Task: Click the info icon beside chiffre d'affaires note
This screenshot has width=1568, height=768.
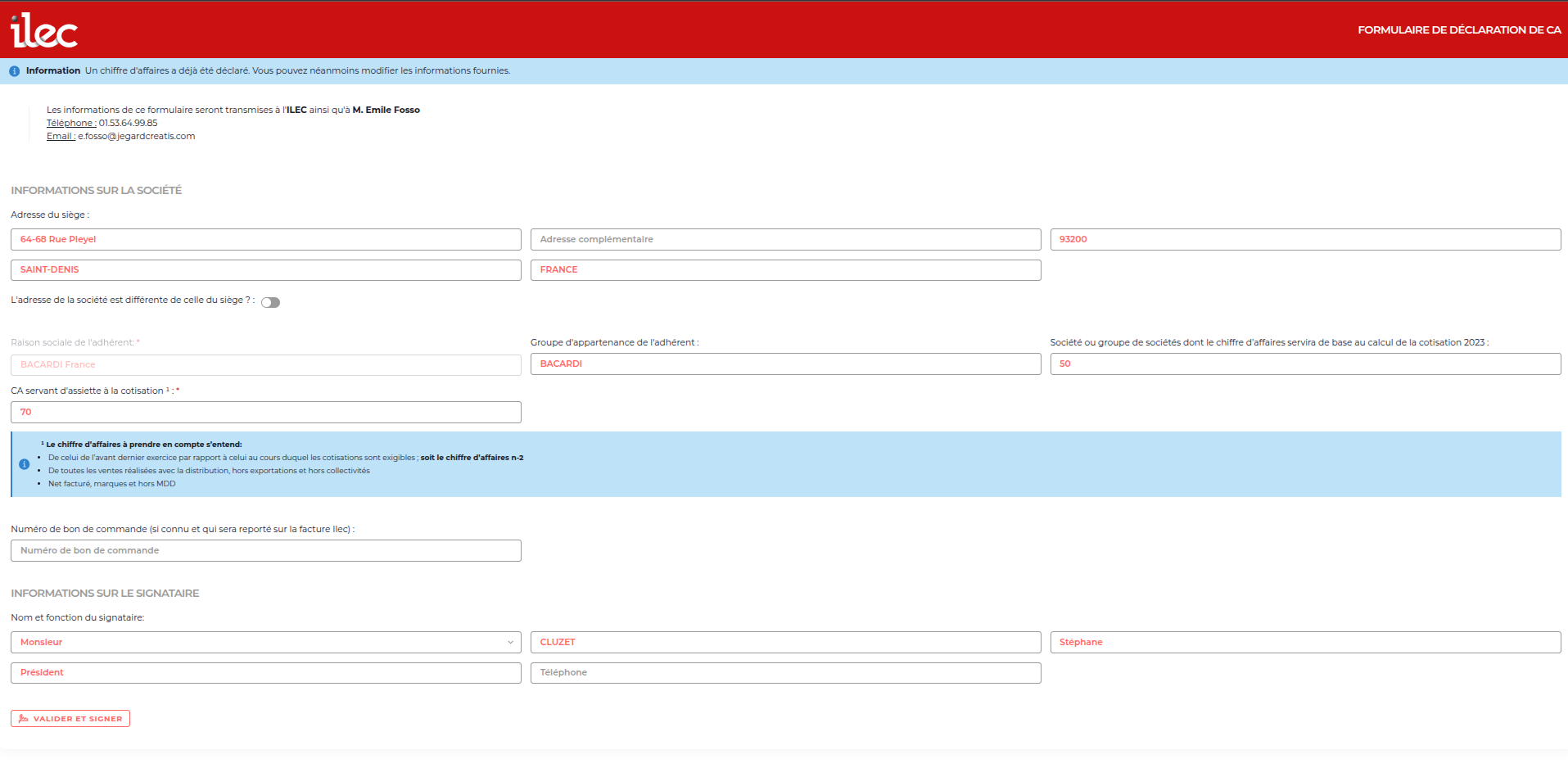Action: click(25, 464)
